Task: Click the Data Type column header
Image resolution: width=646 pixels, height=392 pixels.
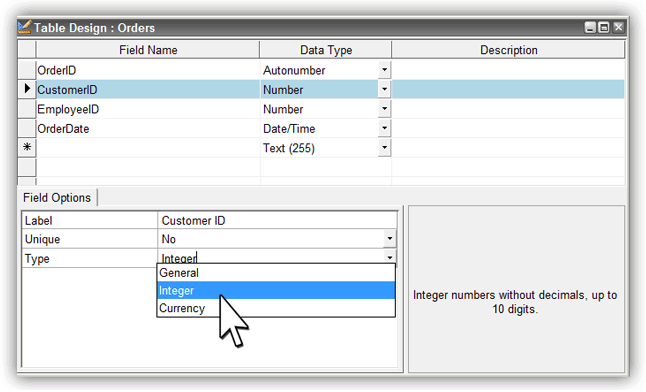Action: (325, 50)
